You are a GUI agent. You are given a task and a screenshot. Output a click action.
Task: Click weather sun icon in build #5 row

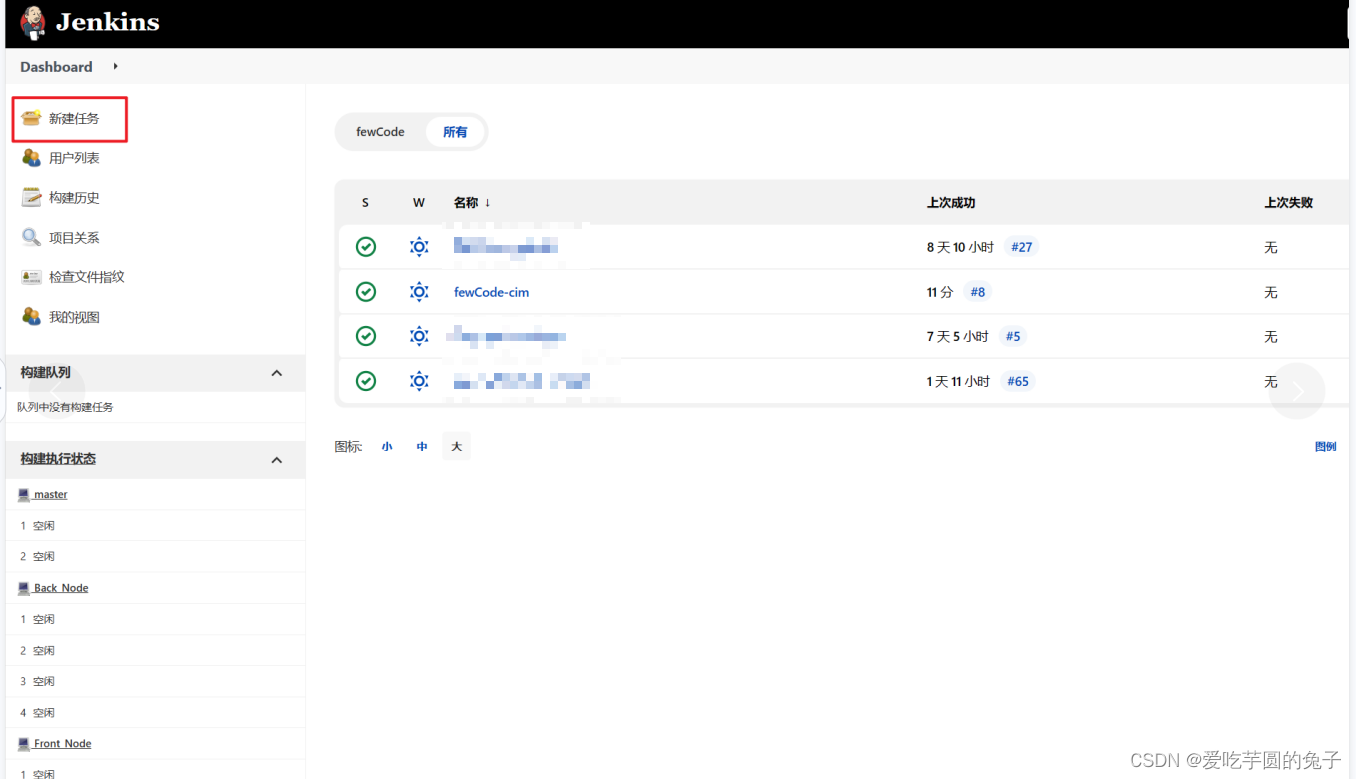419,336
